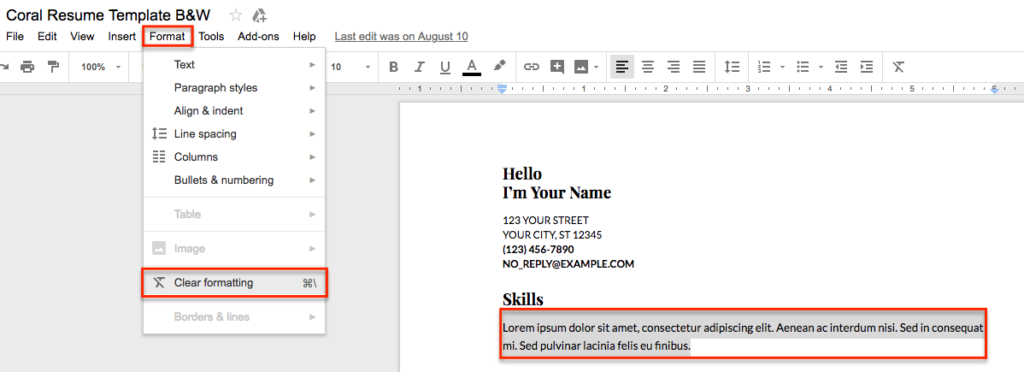Click 'YOUR CITY, ST 12345' text
The image size is (1024, 372).
click(552, 235)
